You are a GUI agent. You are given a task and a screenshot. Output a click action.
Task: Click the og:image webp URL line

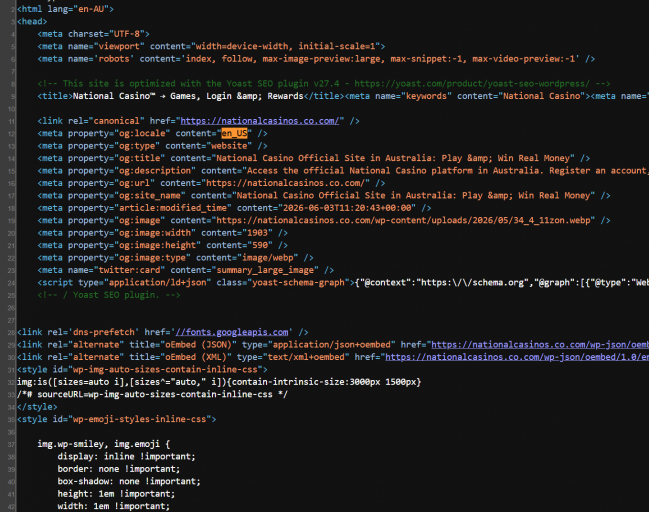pos(324,220)
